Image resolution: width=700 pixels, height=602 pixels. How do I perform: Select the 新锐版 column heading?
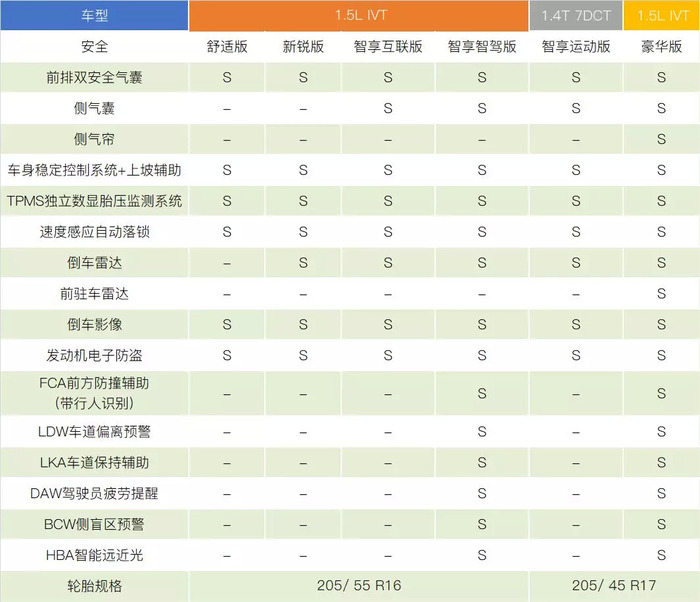click(x=303, y=46)
